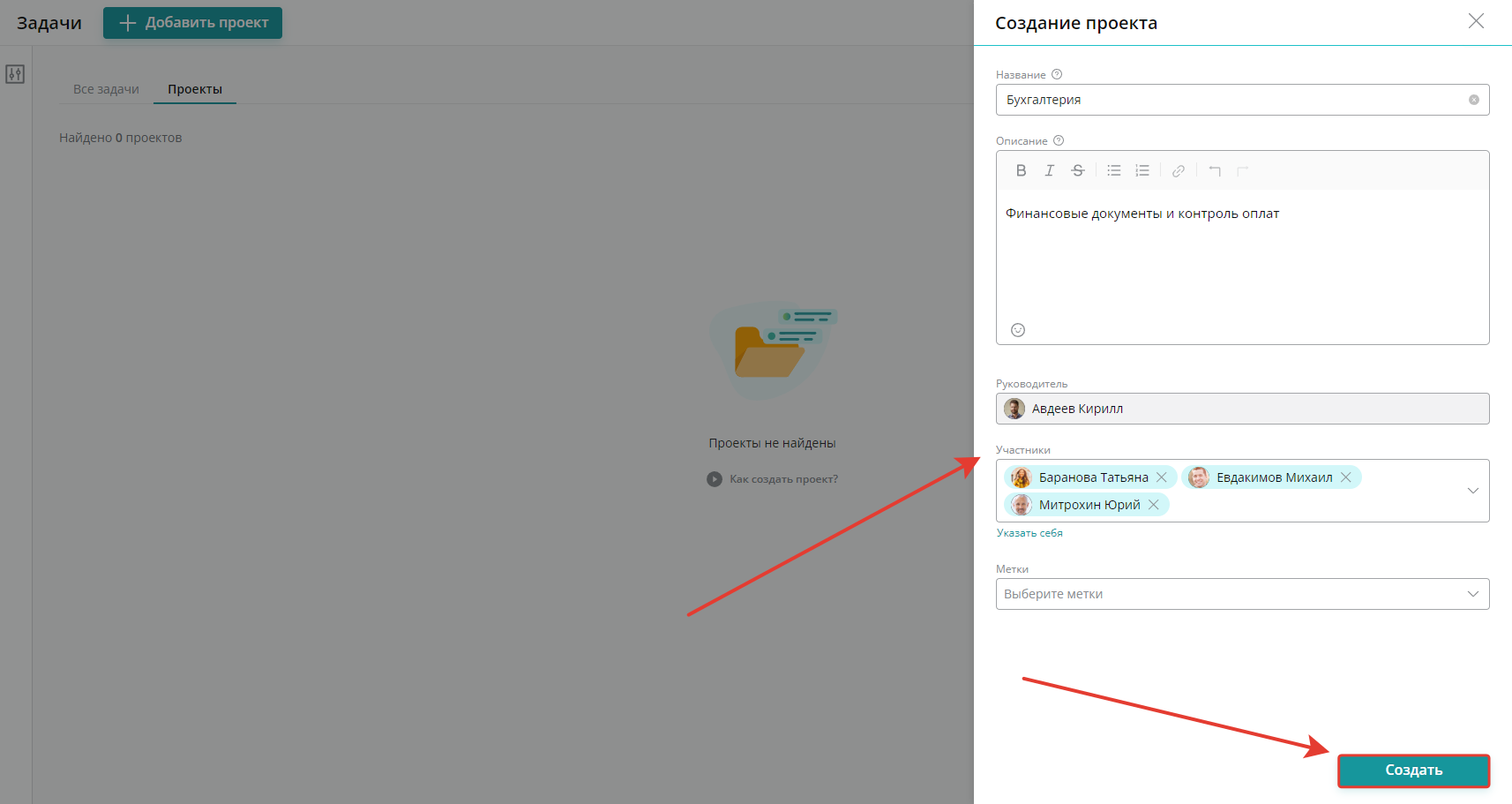Click the Указать себя link

pos(1029,533)
